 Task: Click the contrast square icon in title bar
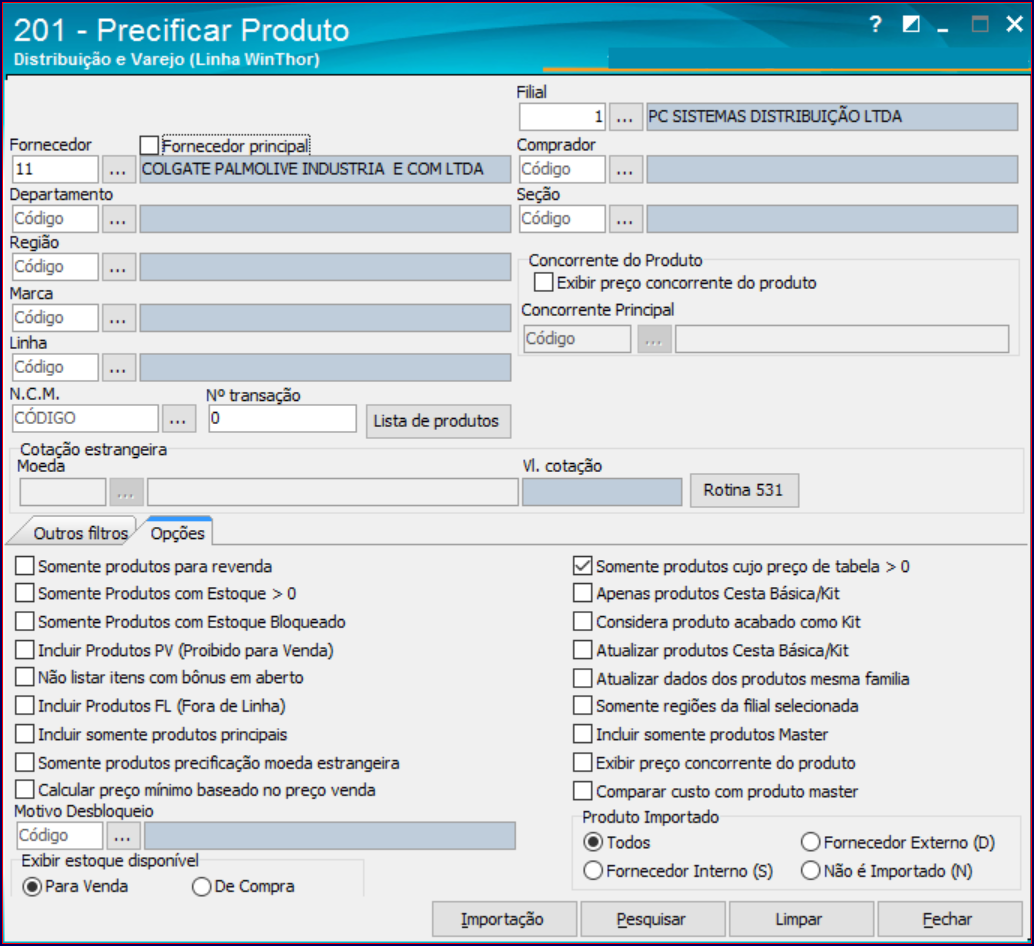click(x=911, y=24)
